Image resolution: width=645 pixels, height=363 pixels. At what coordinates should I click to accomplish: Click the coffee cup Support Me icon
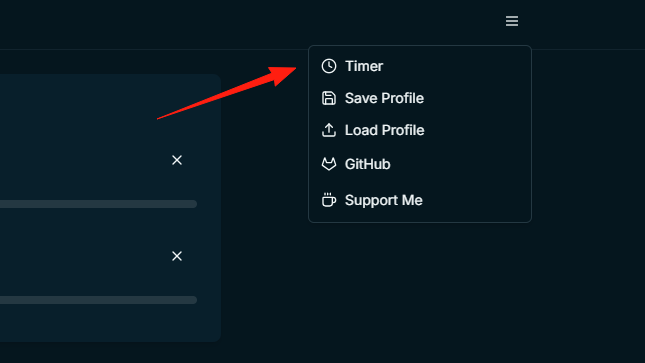[329, 200]
